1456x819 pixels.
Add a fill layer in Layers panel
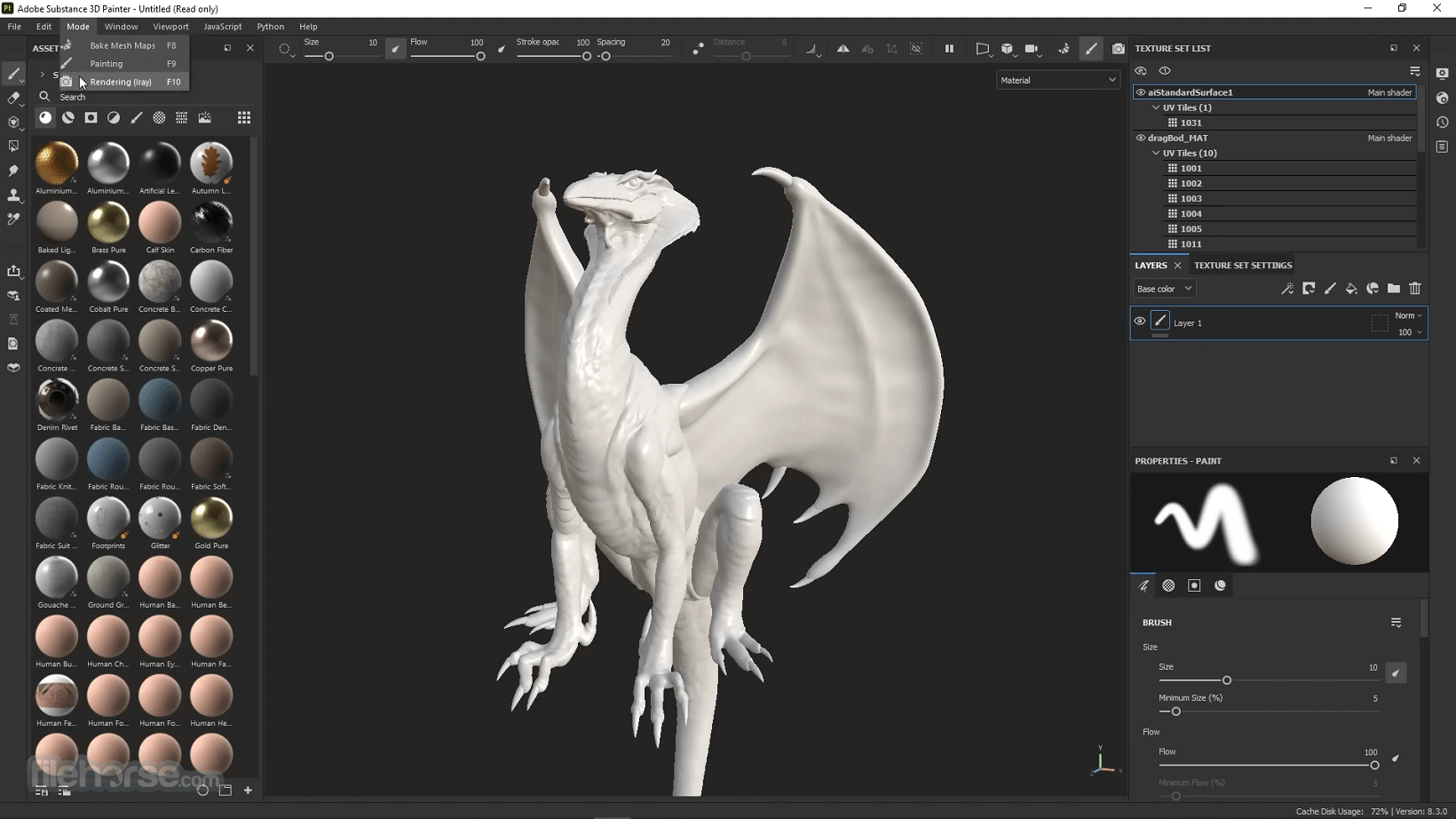tap(1351, 289)
